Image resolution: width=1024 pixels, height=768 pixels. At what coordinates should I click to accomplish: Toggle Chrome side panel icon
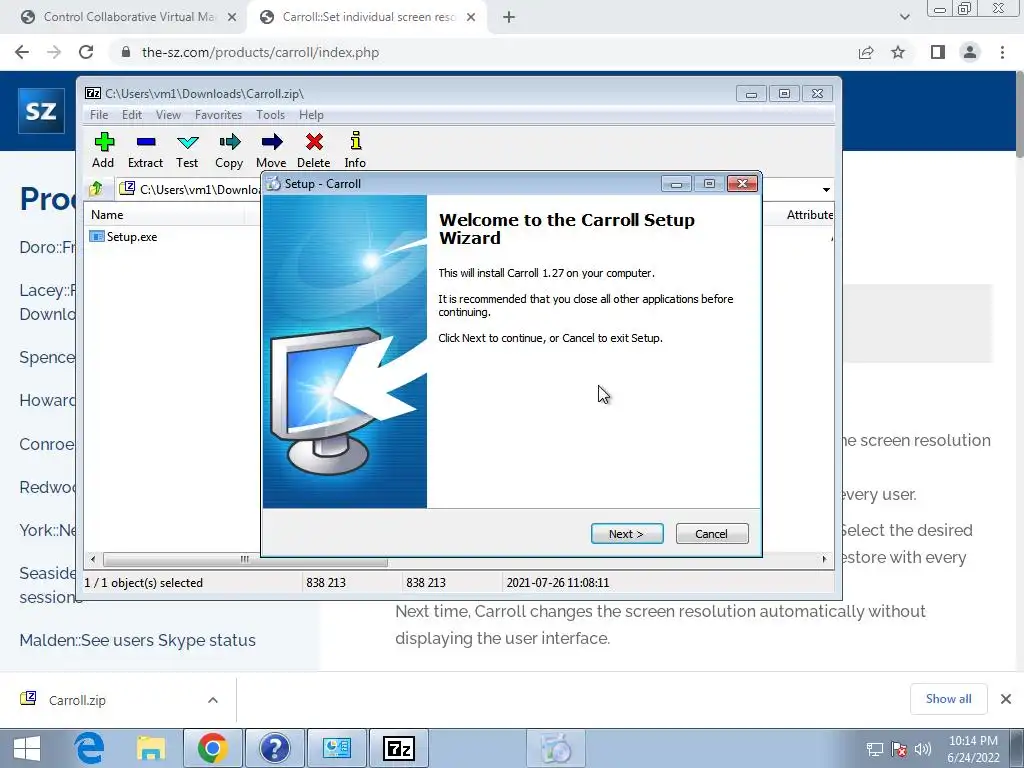(938, 52)
